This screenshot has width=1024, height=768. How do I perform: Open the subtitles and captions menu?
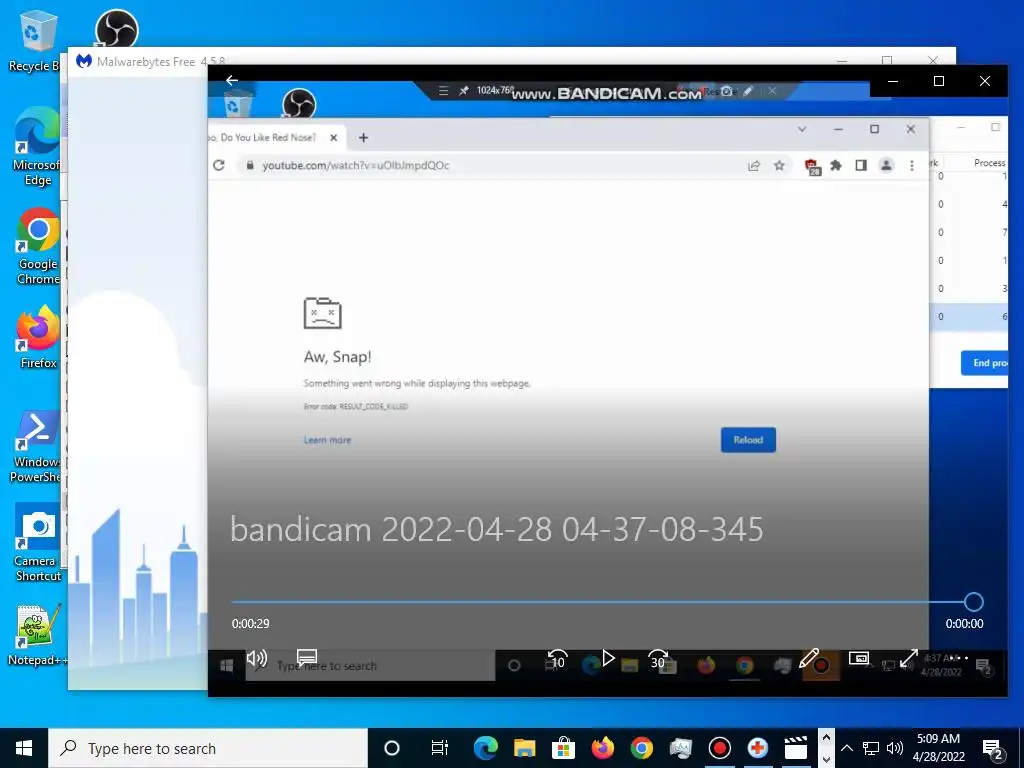307,657
